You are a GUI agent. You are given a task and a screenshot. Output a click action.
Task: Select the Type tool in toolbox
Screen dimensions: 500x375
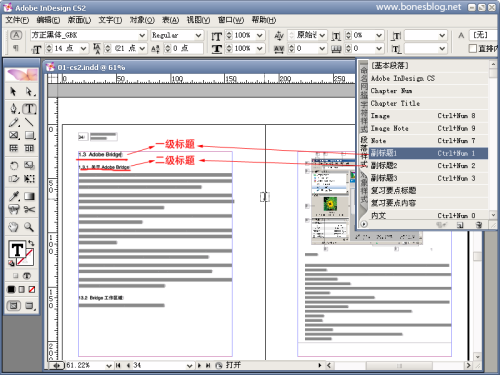tap(29, 109)
